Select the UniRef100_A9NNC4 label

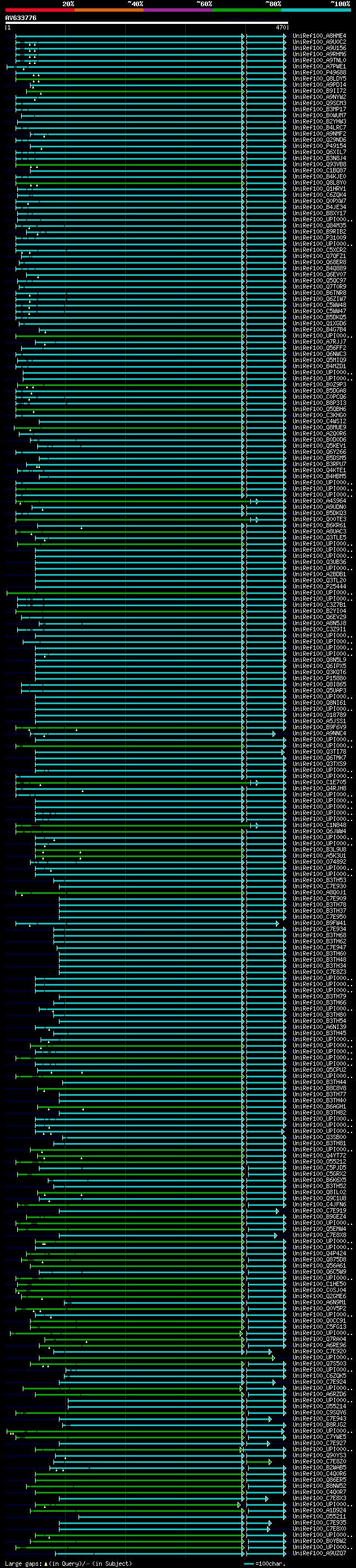319,733
